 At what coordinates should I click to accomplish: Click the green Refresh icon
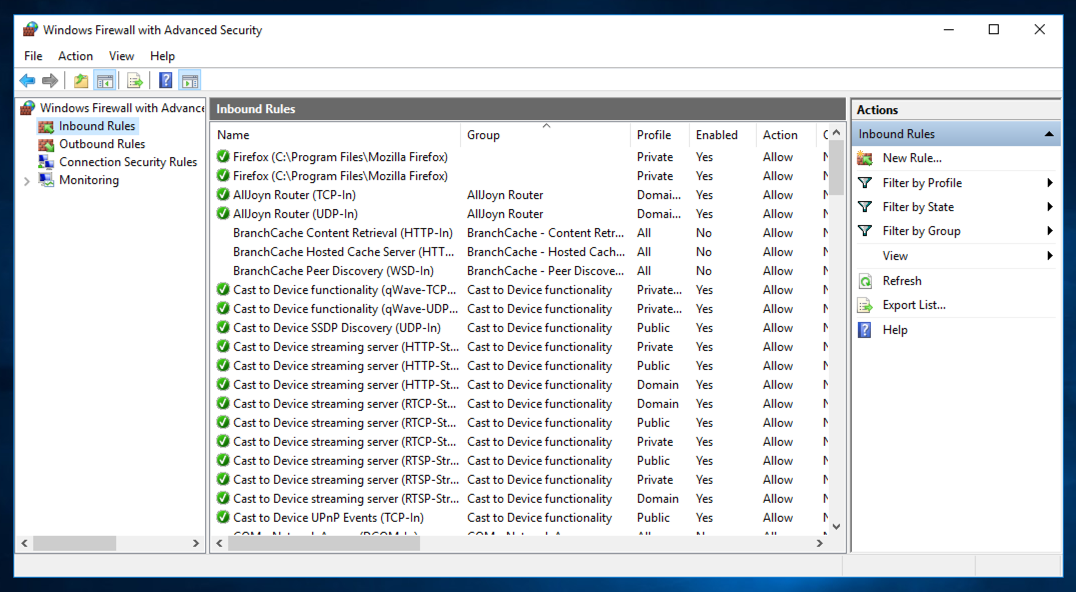click(865, 281)
